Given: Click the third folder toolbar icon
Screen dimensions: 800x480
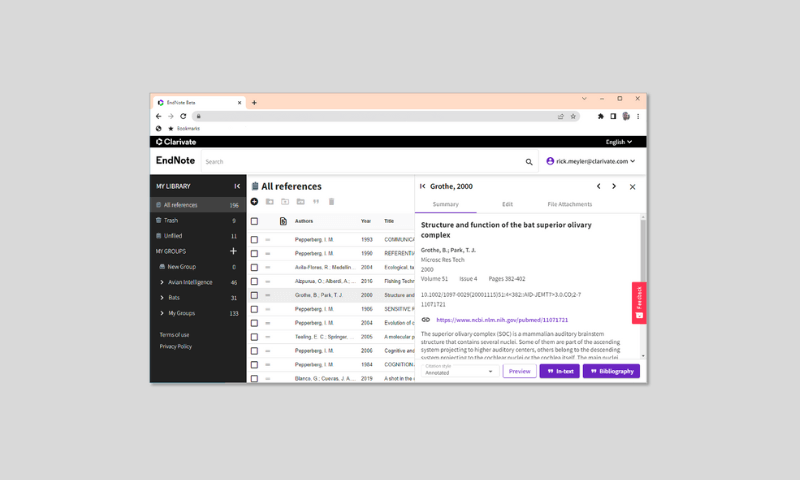Looking at the screenshot, I should click(301, 201).
